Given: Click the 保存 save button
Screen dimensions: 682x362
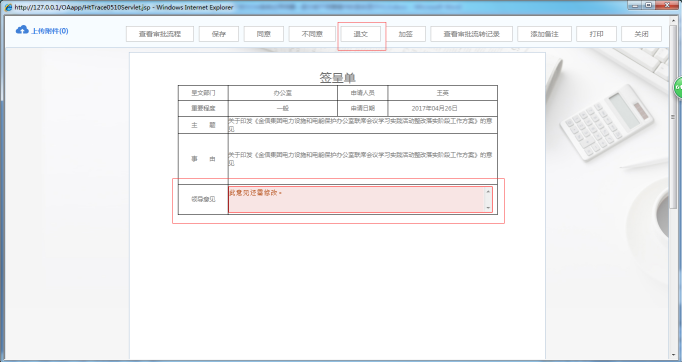Looking at the screenshot, I should (x=219, y=34).
